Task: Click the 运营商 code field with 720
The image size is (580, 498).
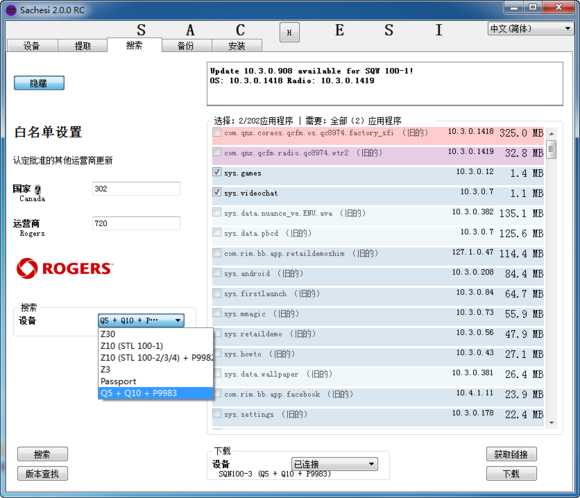Action: (136, 223)
